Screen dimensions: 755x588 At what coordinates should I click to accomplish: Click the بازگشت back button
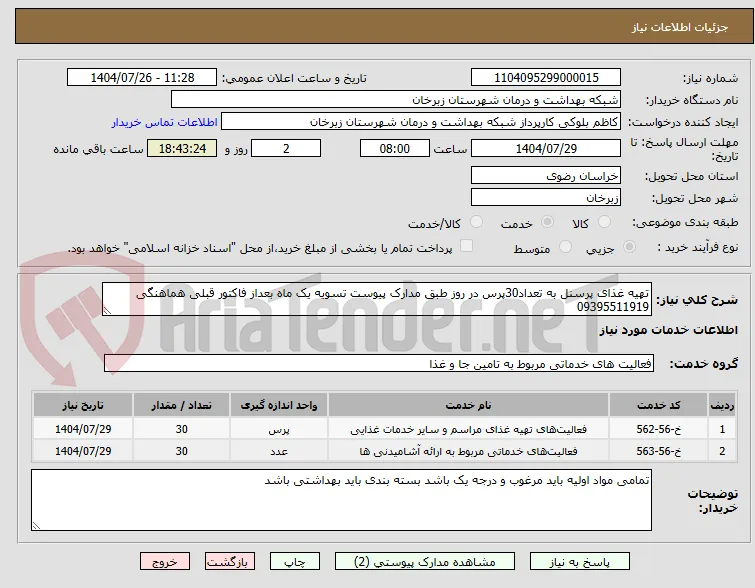pos(230,562)
